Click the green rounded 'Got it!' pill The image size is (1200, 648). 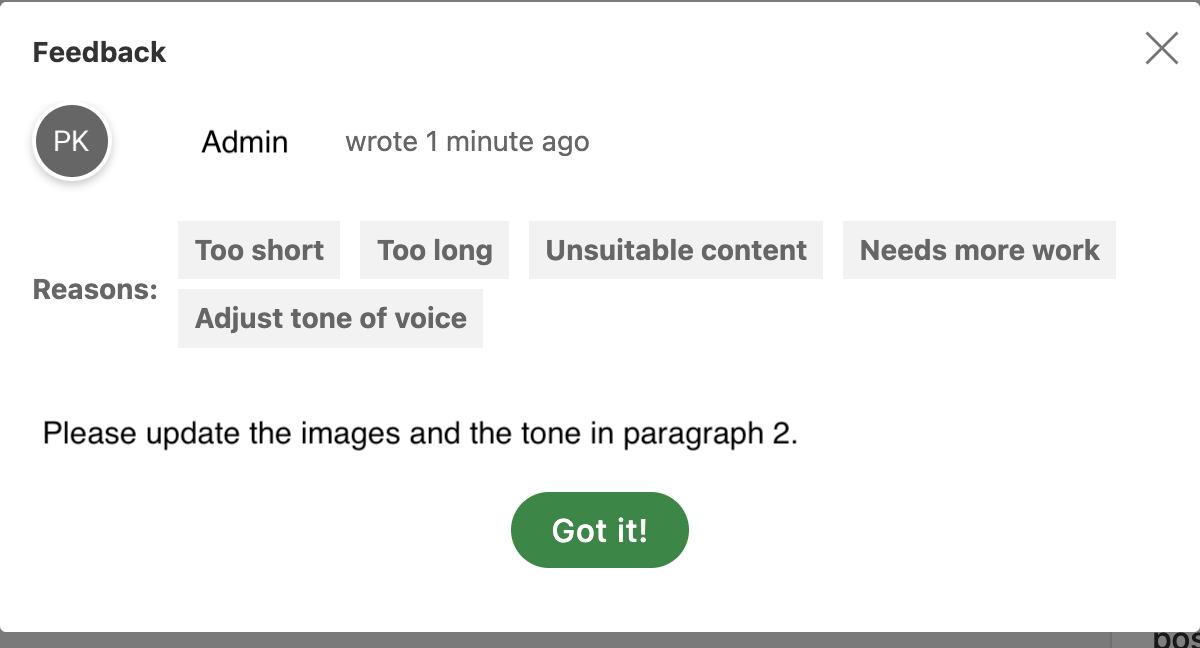pyautogui.click(x=599, y=530)
